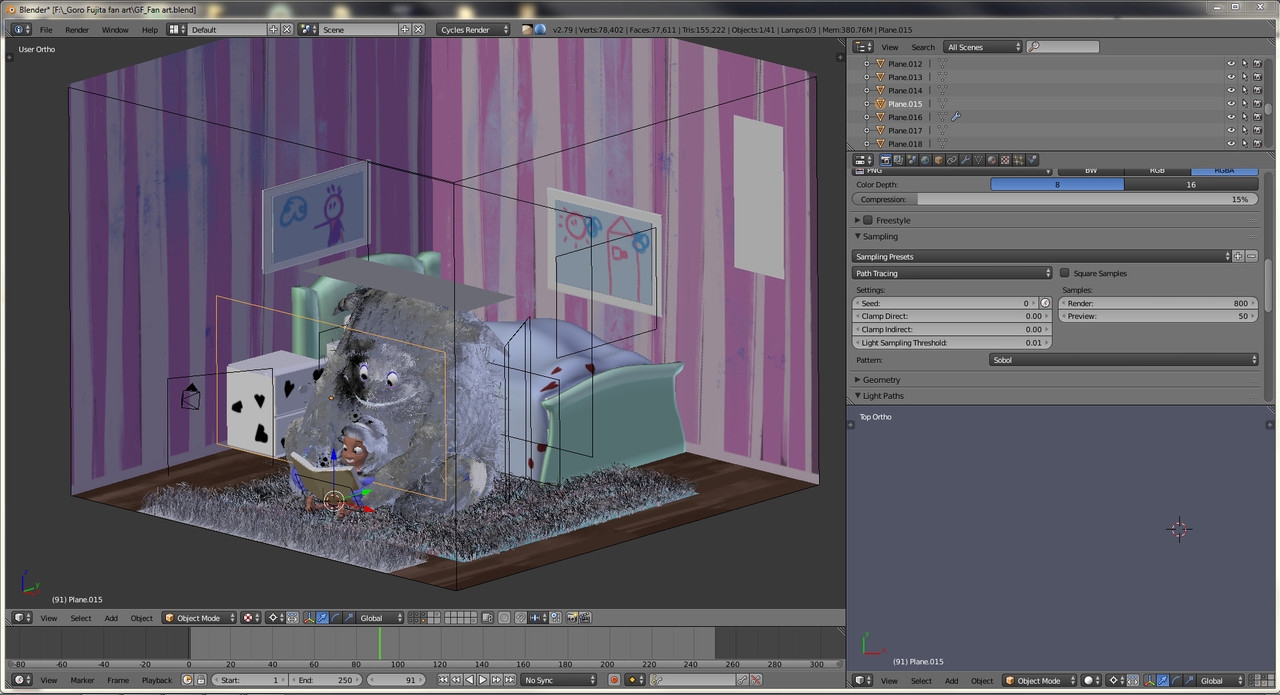This screenshot has width=1280, height=695.
Task: Open the No Sync dropdown in timeline
Action: [558, 680]
